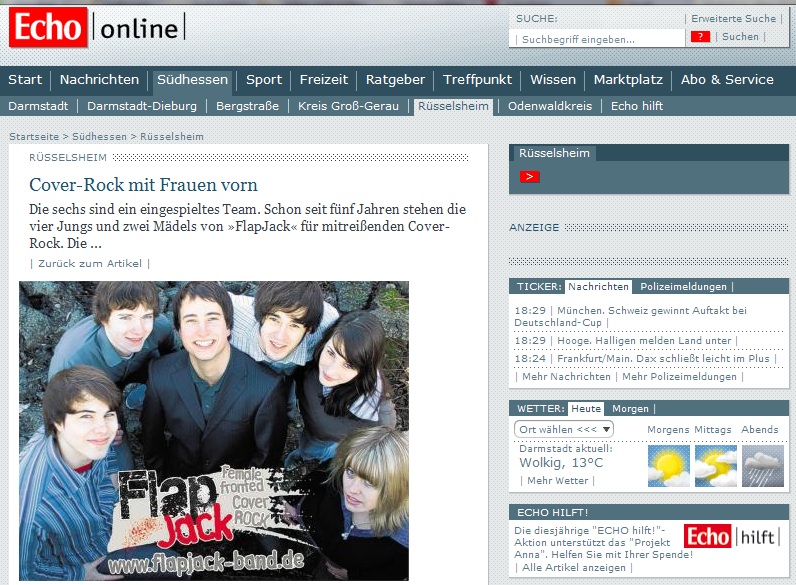
Task: Select the Rüsselsheim sub-navigation tab
Action: tap(453, 106)
